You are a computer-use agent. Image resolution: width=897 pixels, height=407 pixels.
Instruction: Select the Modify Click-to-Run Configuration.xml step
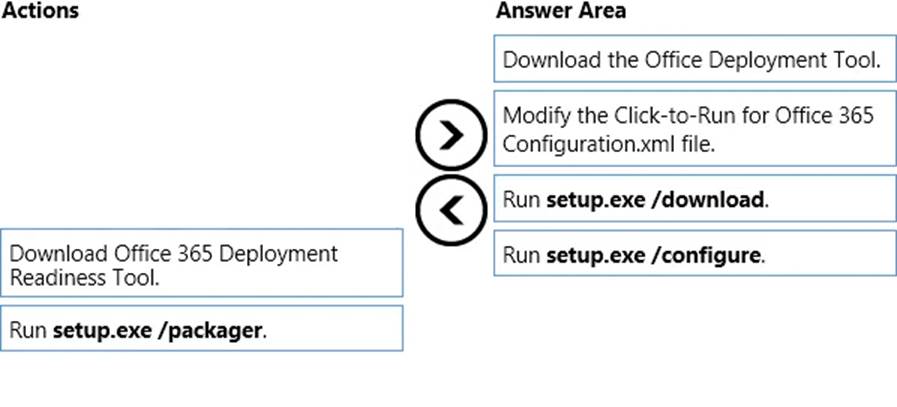(694, 128)
